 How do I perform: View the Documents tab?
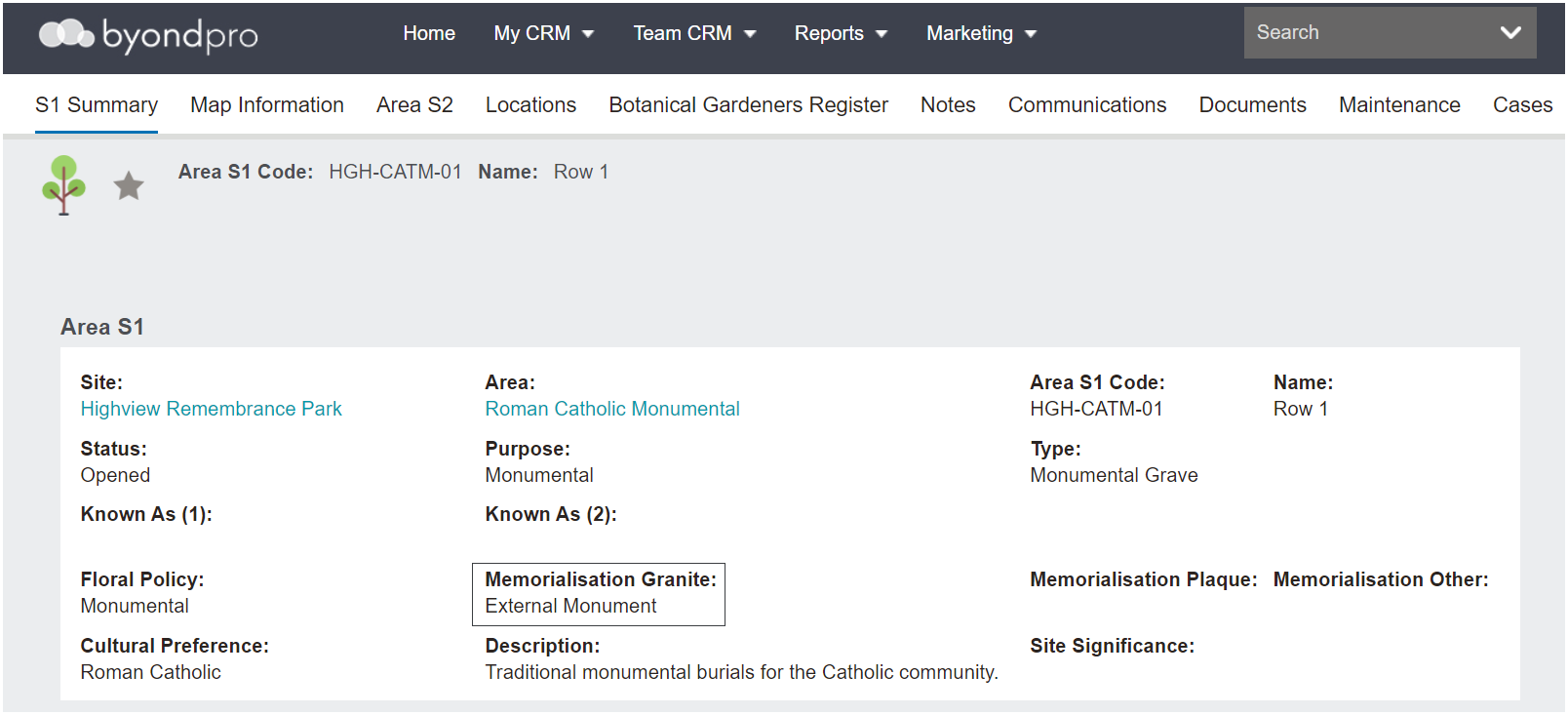click(x=1252, y=104)
